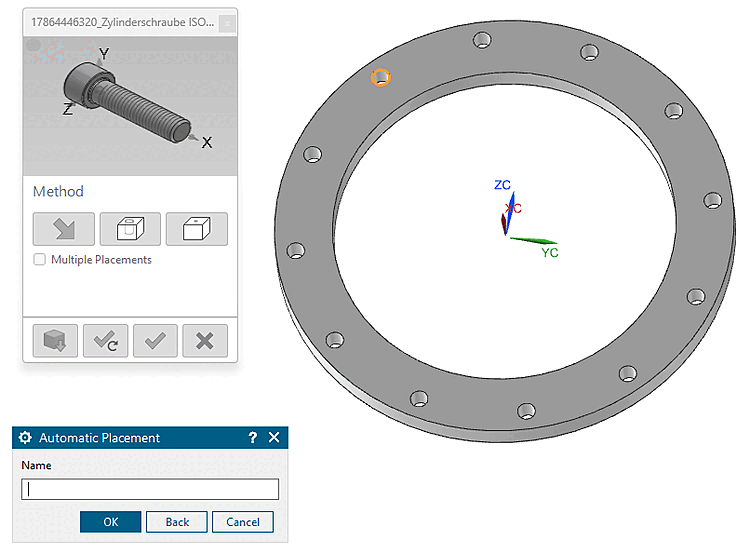The width and height of the screenshot is (750, 554).
Task: Click the Back button
Action: pos(177,521)
